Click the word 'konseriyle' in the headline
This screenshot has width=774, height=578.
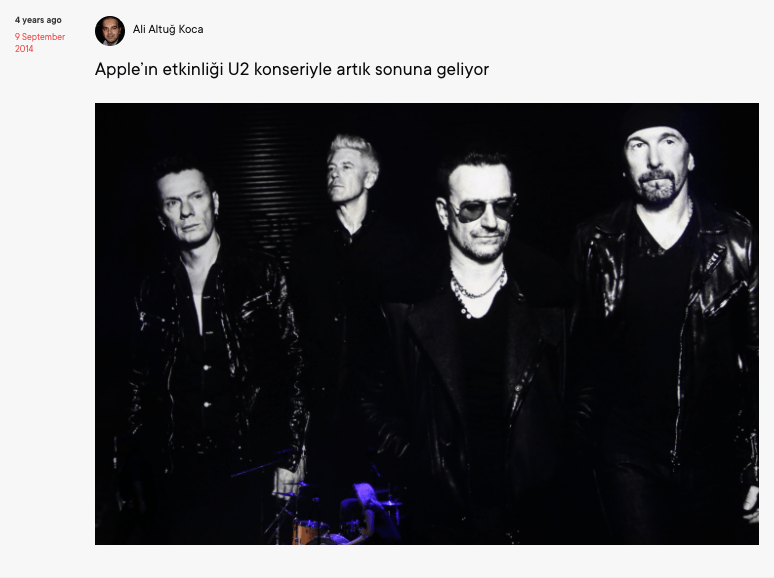click(293, 70)
